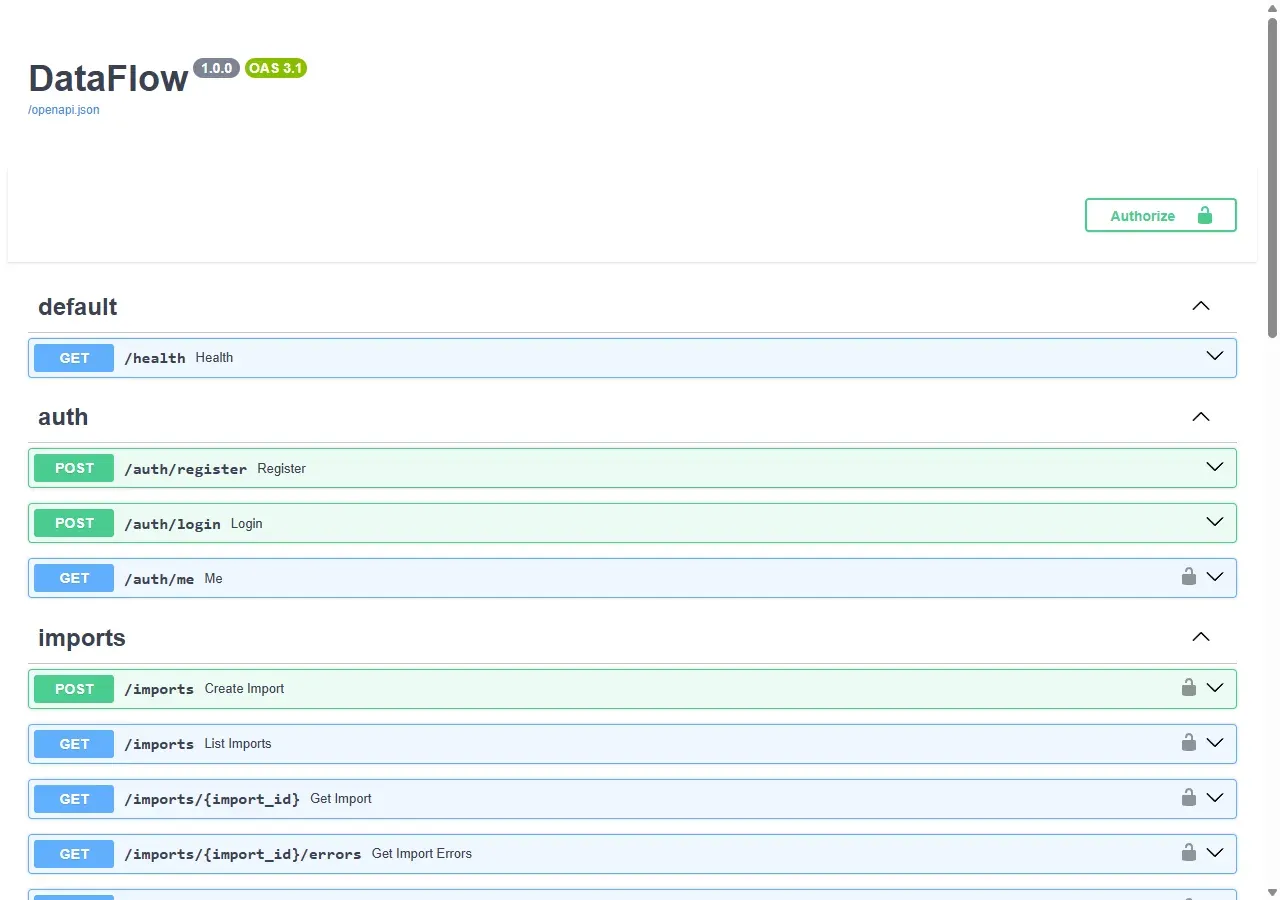Collapse the imports section

coord(1201,637)
